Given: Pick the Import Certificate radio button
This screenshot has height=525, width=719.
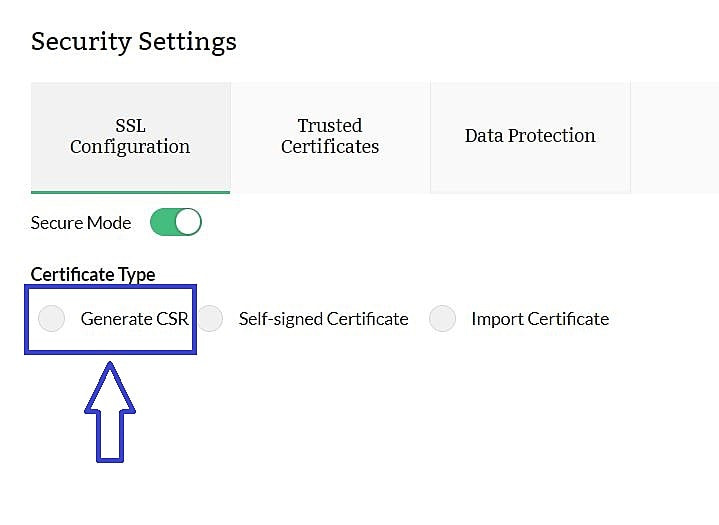Looking at the screenshot, I should [442, 319].
